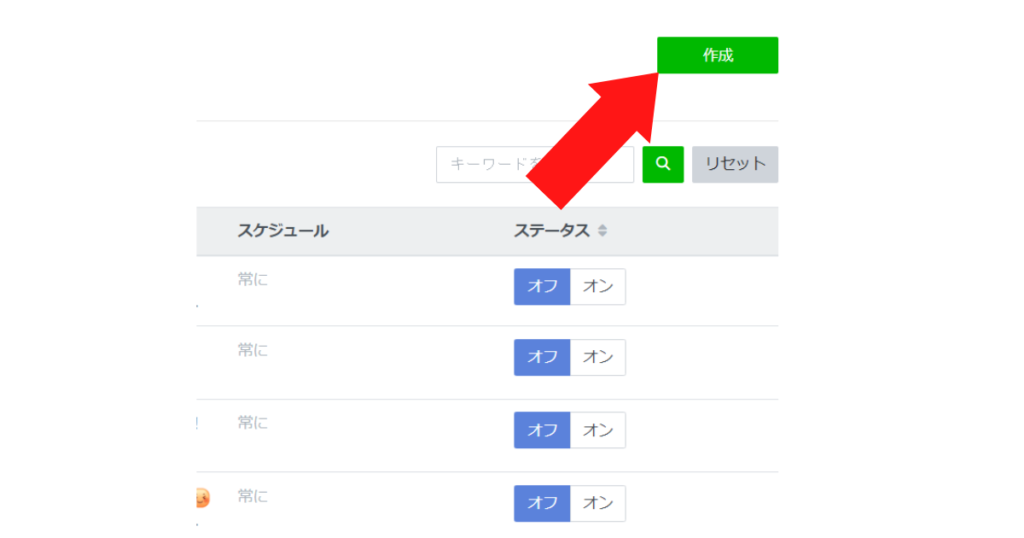Click 常に schedule in fourth row
1024x538 pixels.
(253, 496)
